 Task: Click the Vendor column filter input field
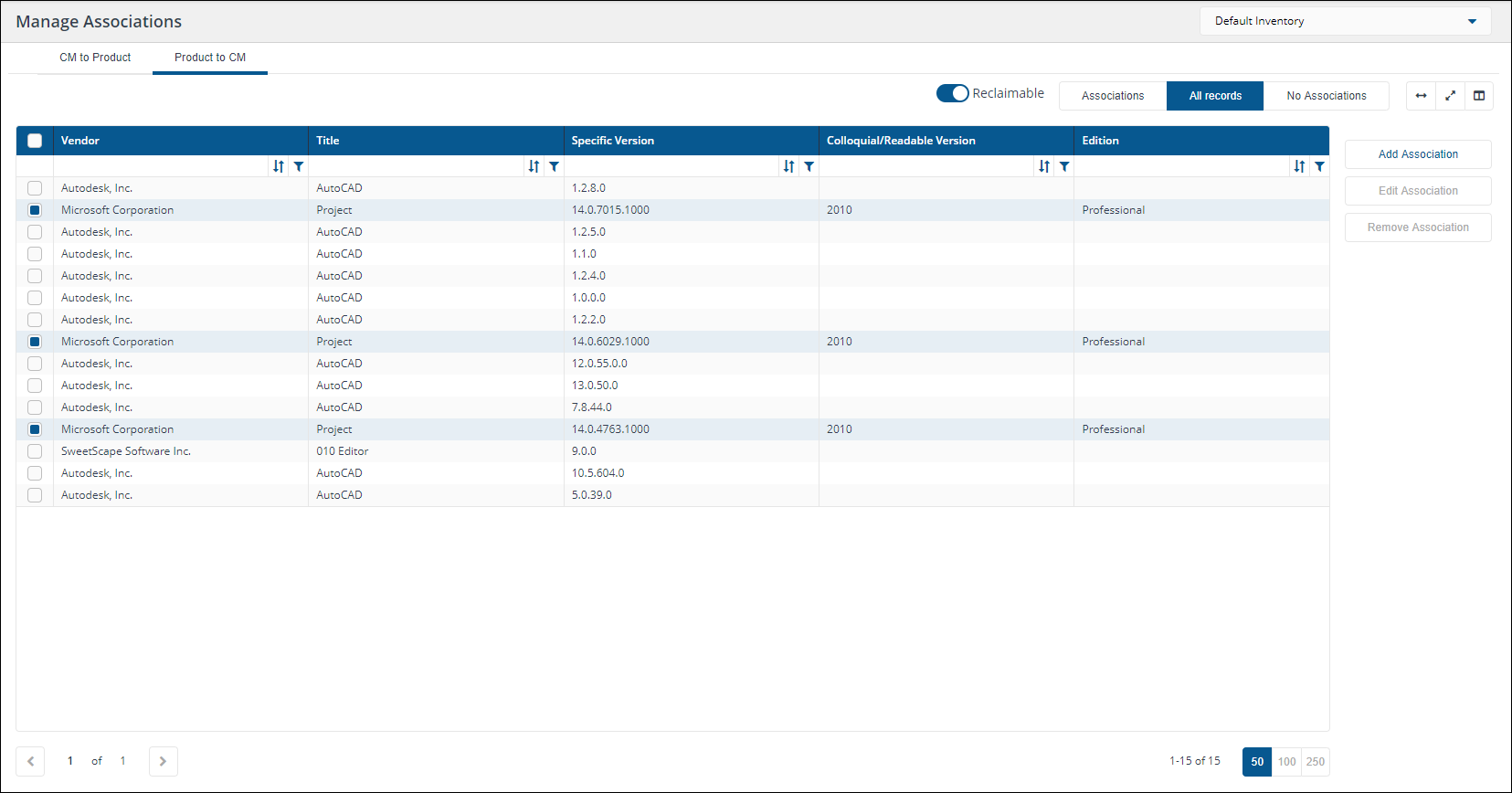pyautogui.click(x=161, y=166)
